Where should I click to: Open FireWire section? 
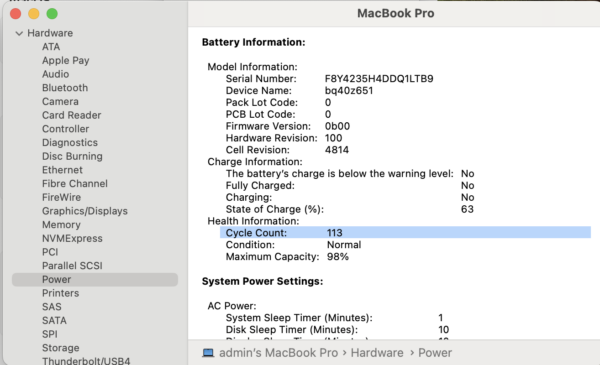pos(62,197)
